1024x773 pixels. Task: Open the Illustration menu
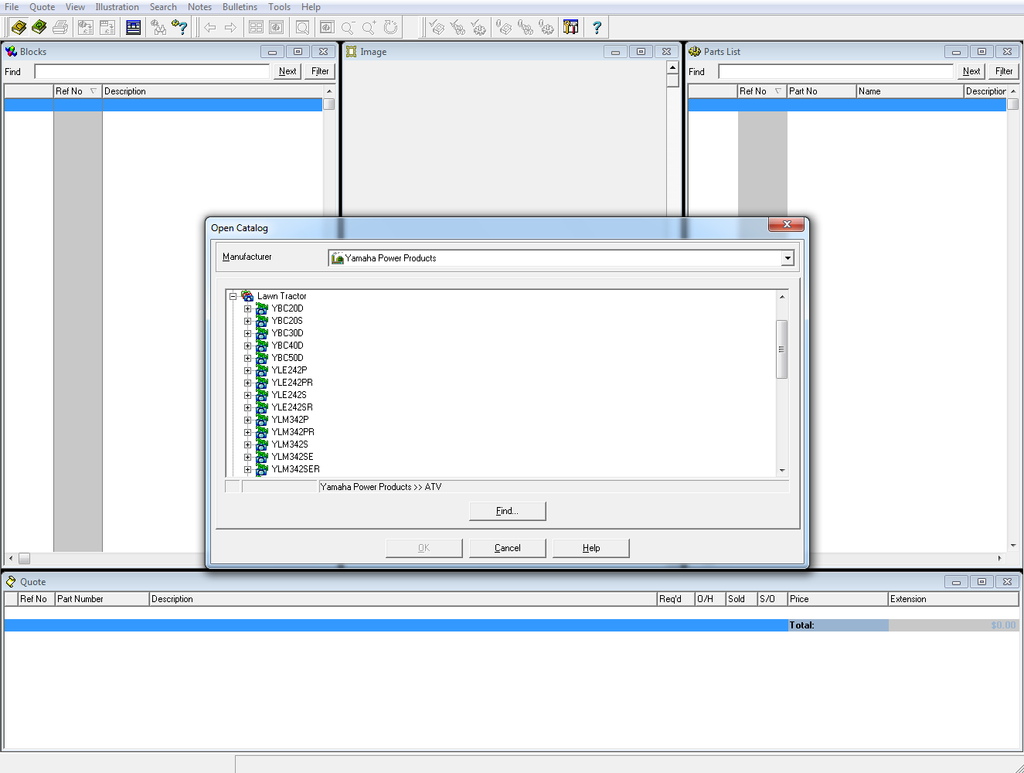pos(117,7)
